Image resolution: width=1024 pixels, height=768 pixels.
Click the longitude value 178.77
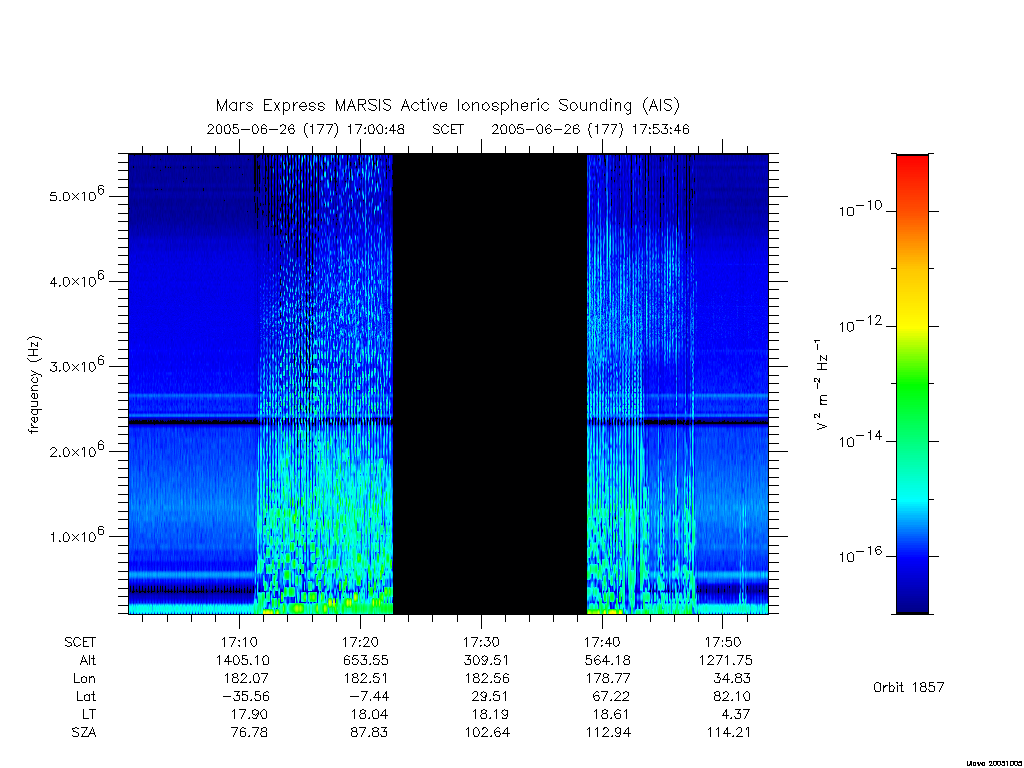(x=607, y=679)
